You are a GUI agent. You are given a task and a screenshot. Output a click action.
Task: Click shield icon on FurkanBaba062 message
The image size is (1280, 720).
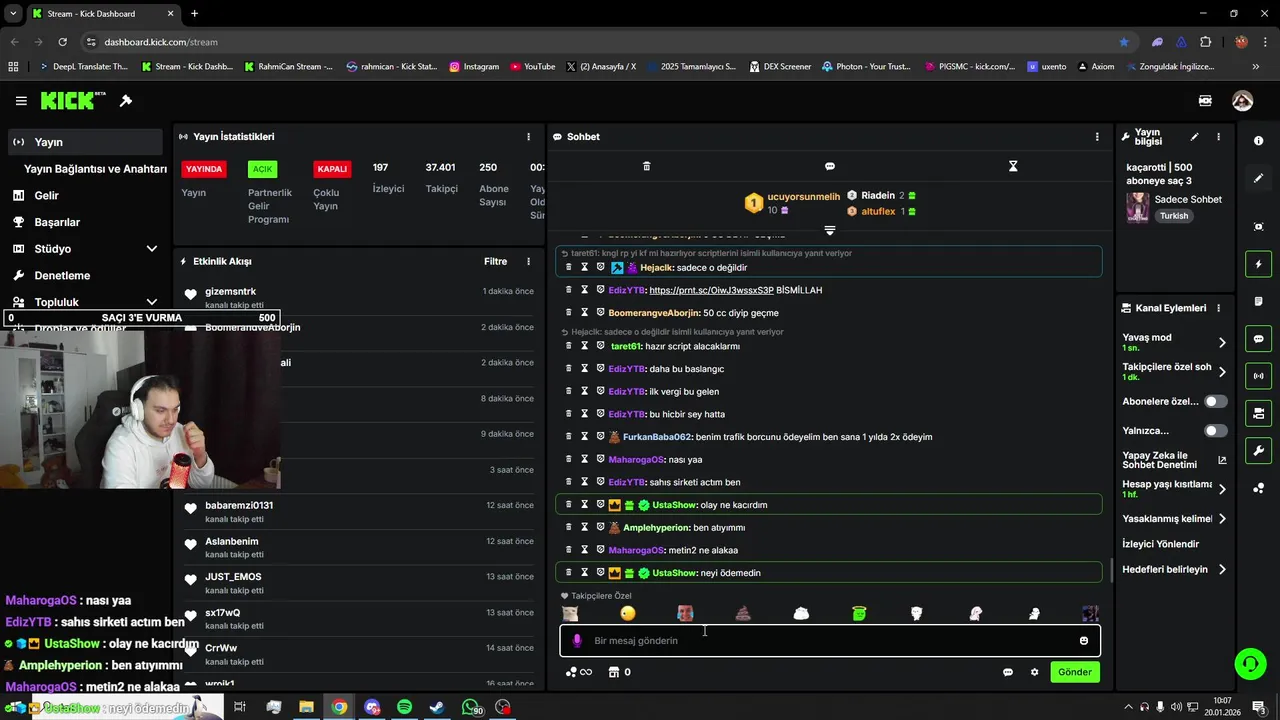pos(601,437)
